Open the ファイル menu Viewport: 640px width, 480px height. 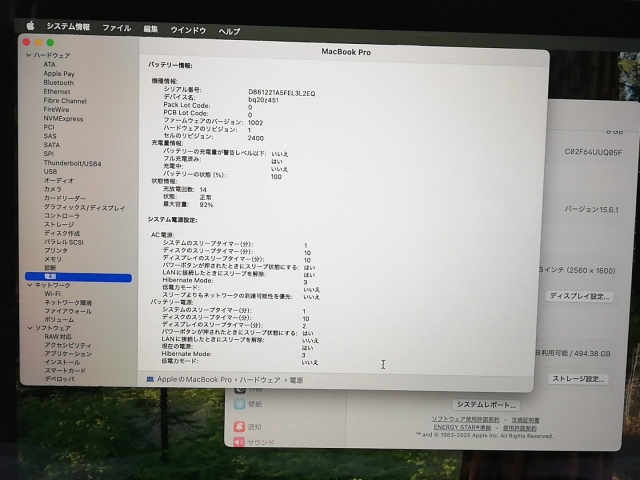[x=116, y=28]
